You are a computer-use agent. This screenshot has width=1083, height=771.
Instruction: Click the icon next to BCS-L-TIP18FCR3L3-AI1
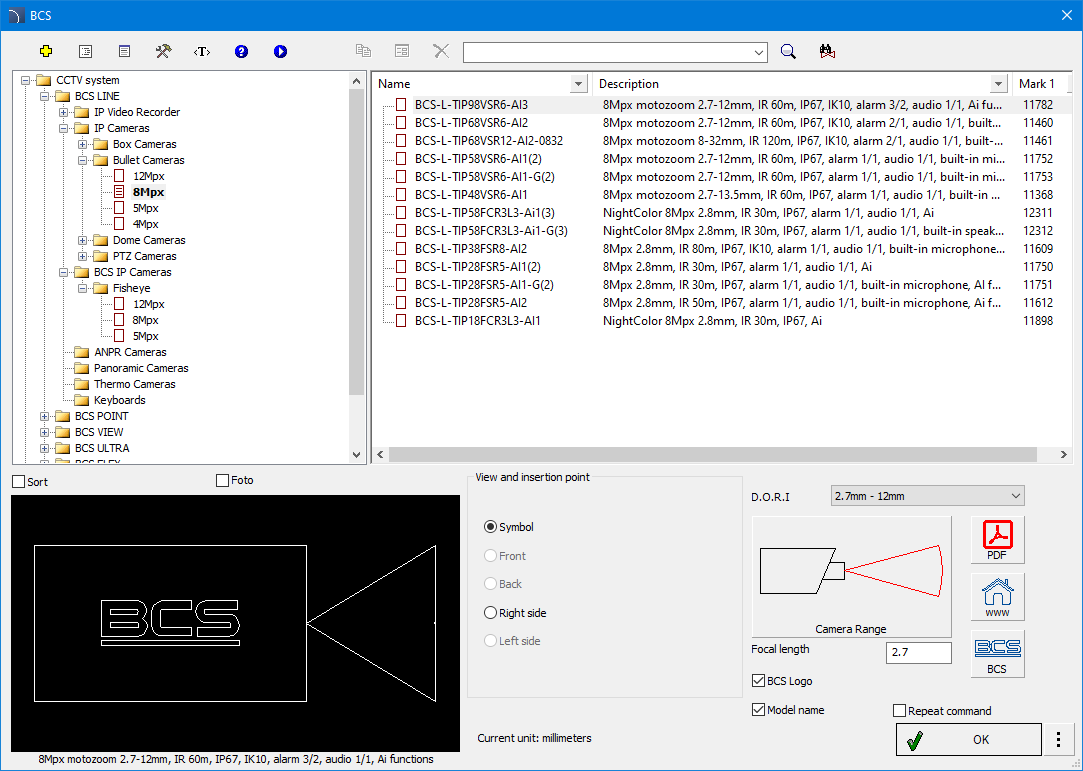pos(401,321)
